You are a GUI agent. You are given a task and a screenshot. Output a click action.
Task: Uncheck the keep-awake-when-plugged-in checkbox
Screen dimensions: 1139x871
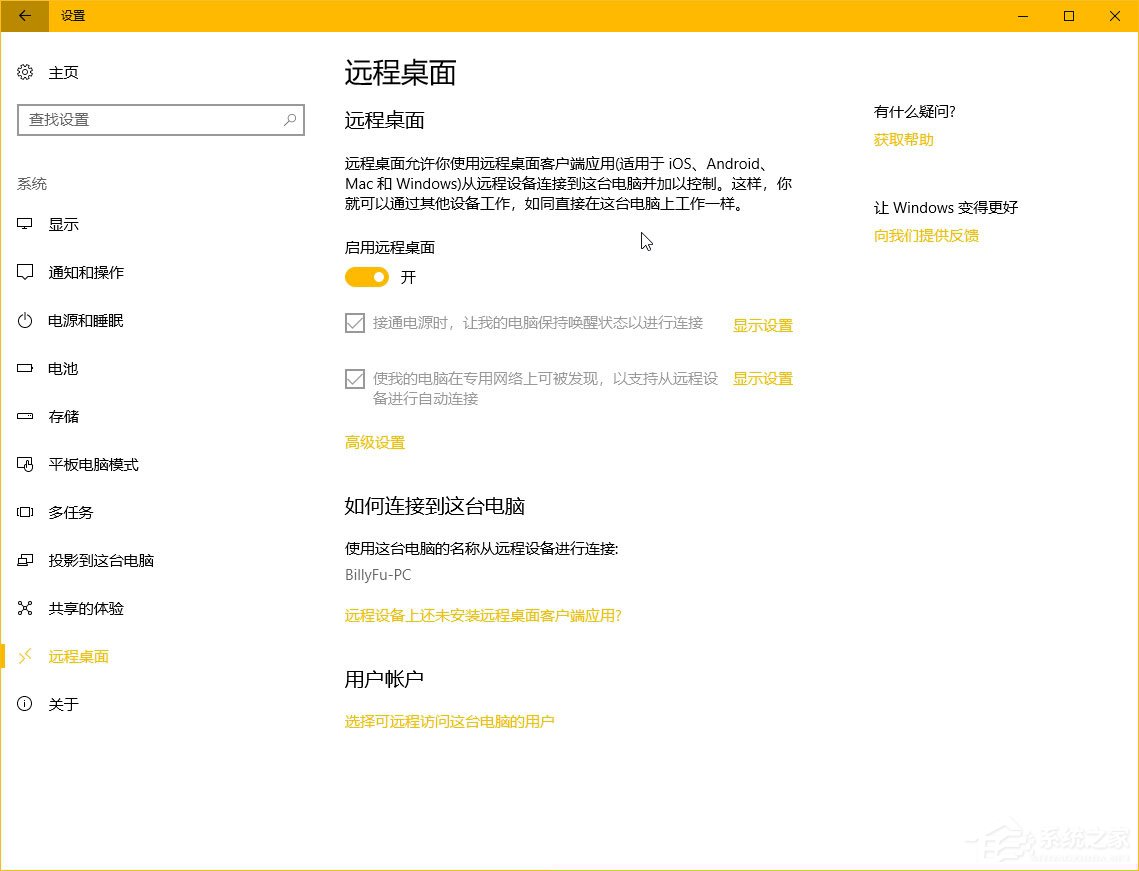tap(354, 323)
